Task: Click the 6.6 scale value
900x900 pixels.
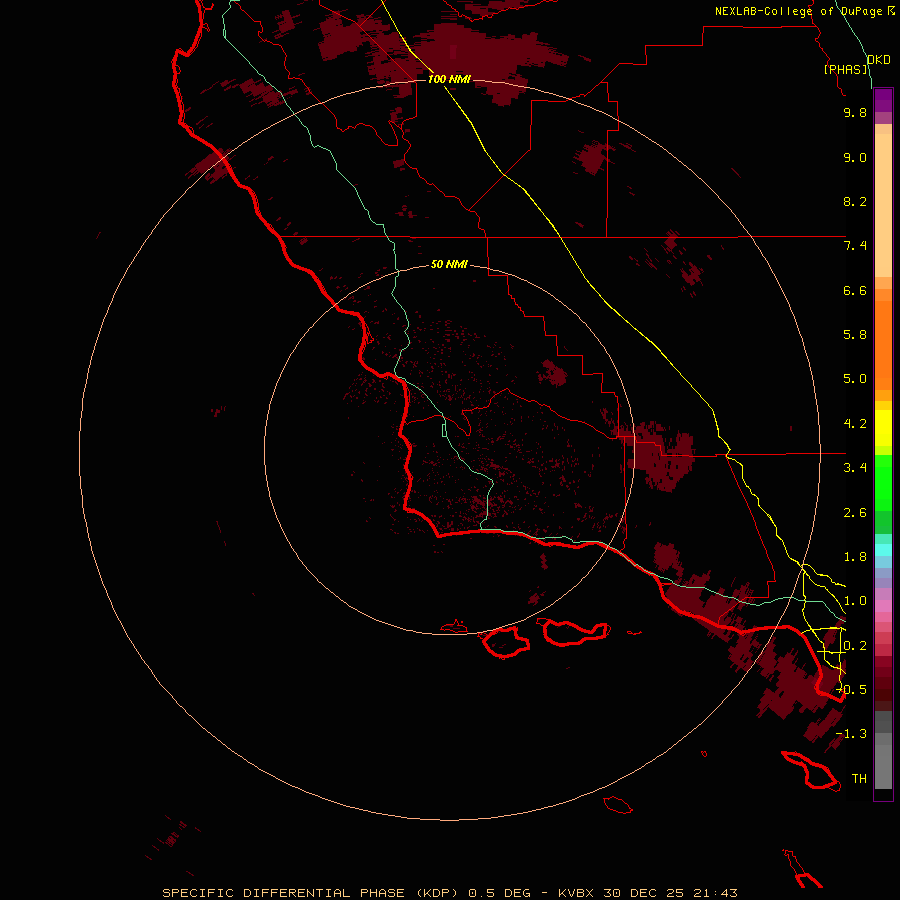Action: point(855,290)
